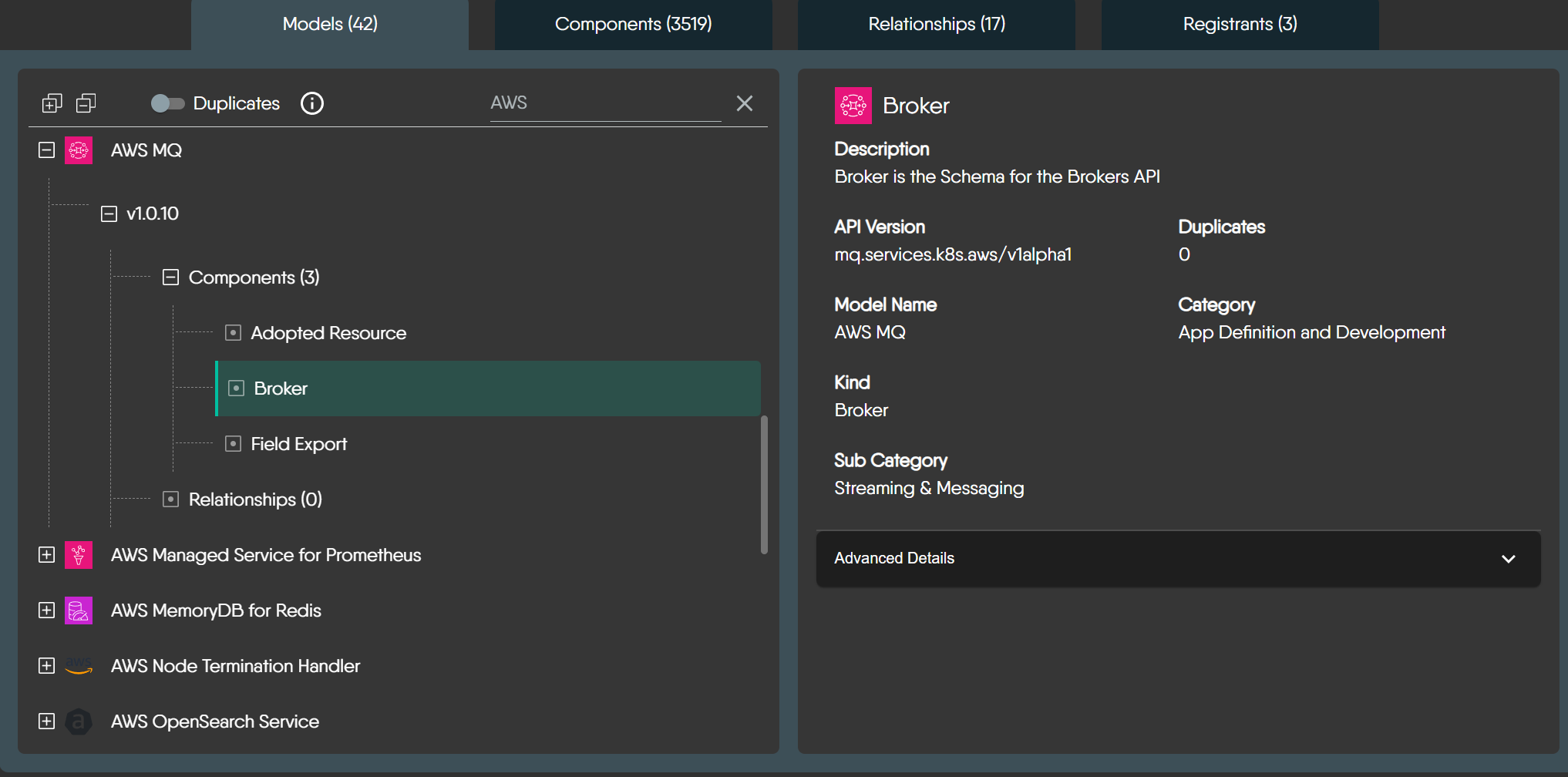
Task: Click the AWS OpenSearch Service icon
Action: coord(79,721)
